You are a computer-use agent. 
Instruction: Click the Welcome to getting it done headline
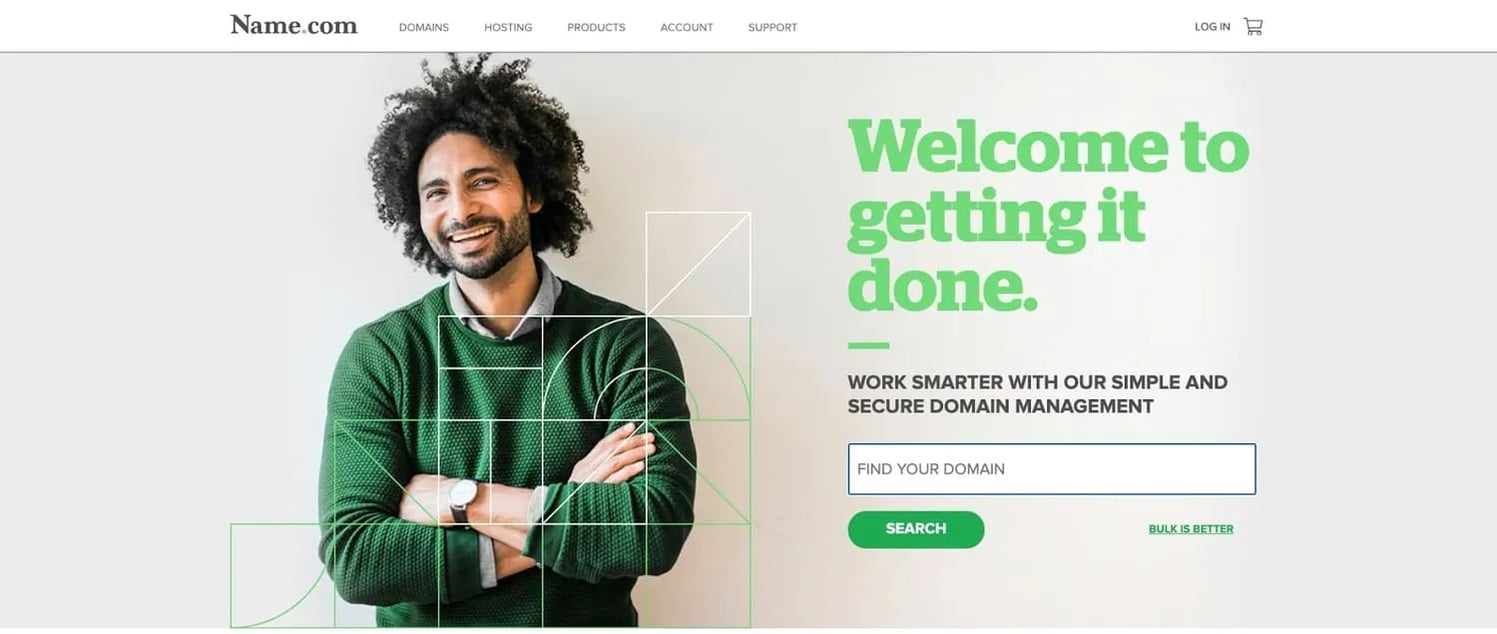point(1048,214)
